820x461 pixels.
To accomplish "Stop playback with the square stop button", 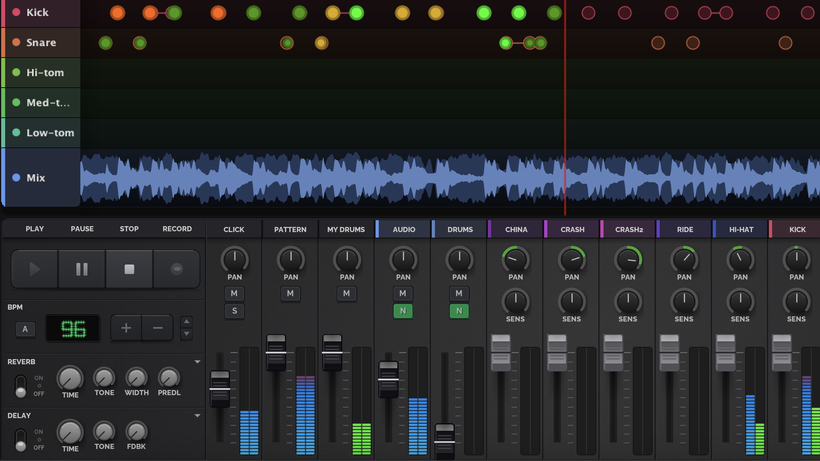I will tap(129, 269).
